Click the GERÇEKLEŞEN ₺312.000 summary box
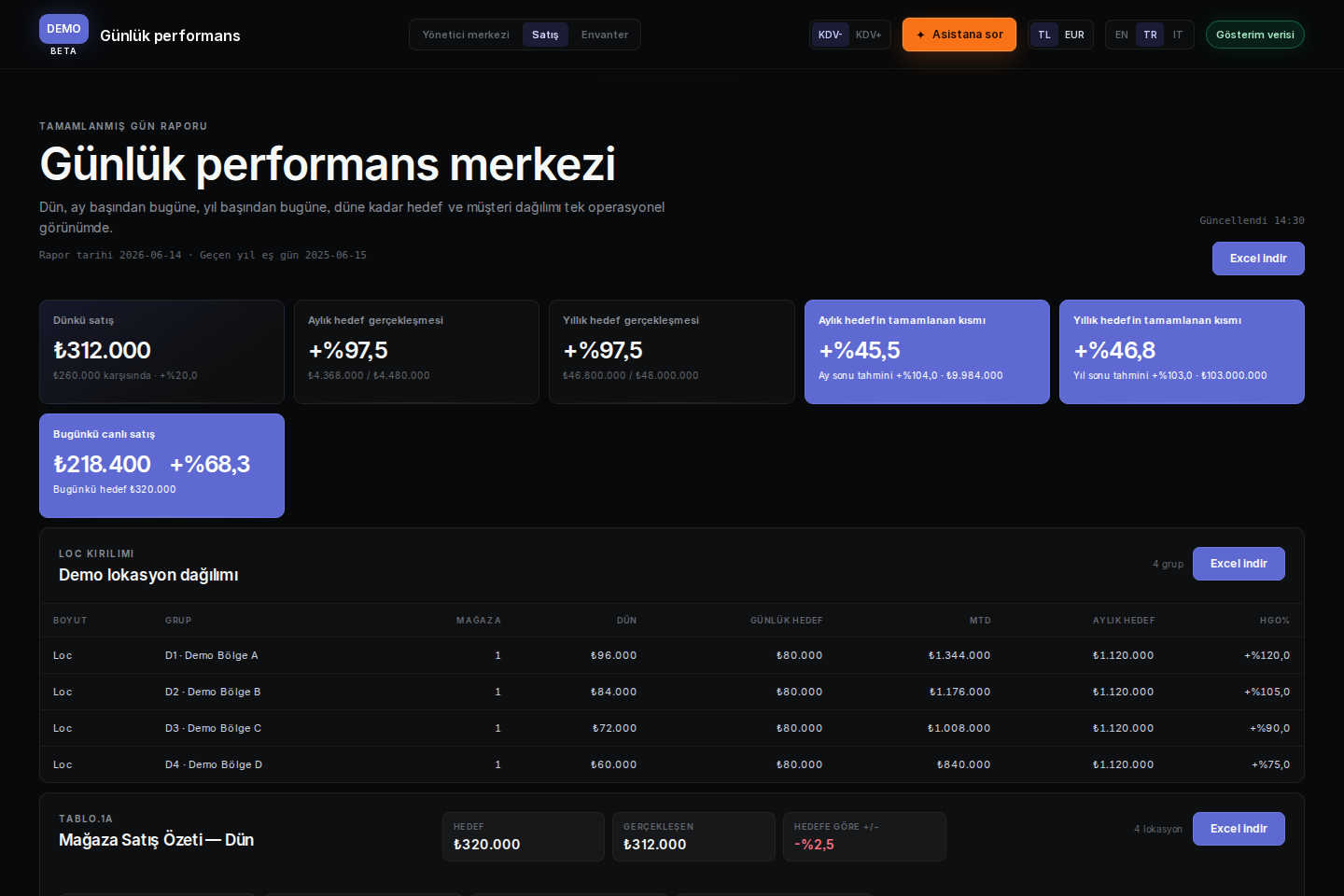1344x896 pixels. point(693,836)
